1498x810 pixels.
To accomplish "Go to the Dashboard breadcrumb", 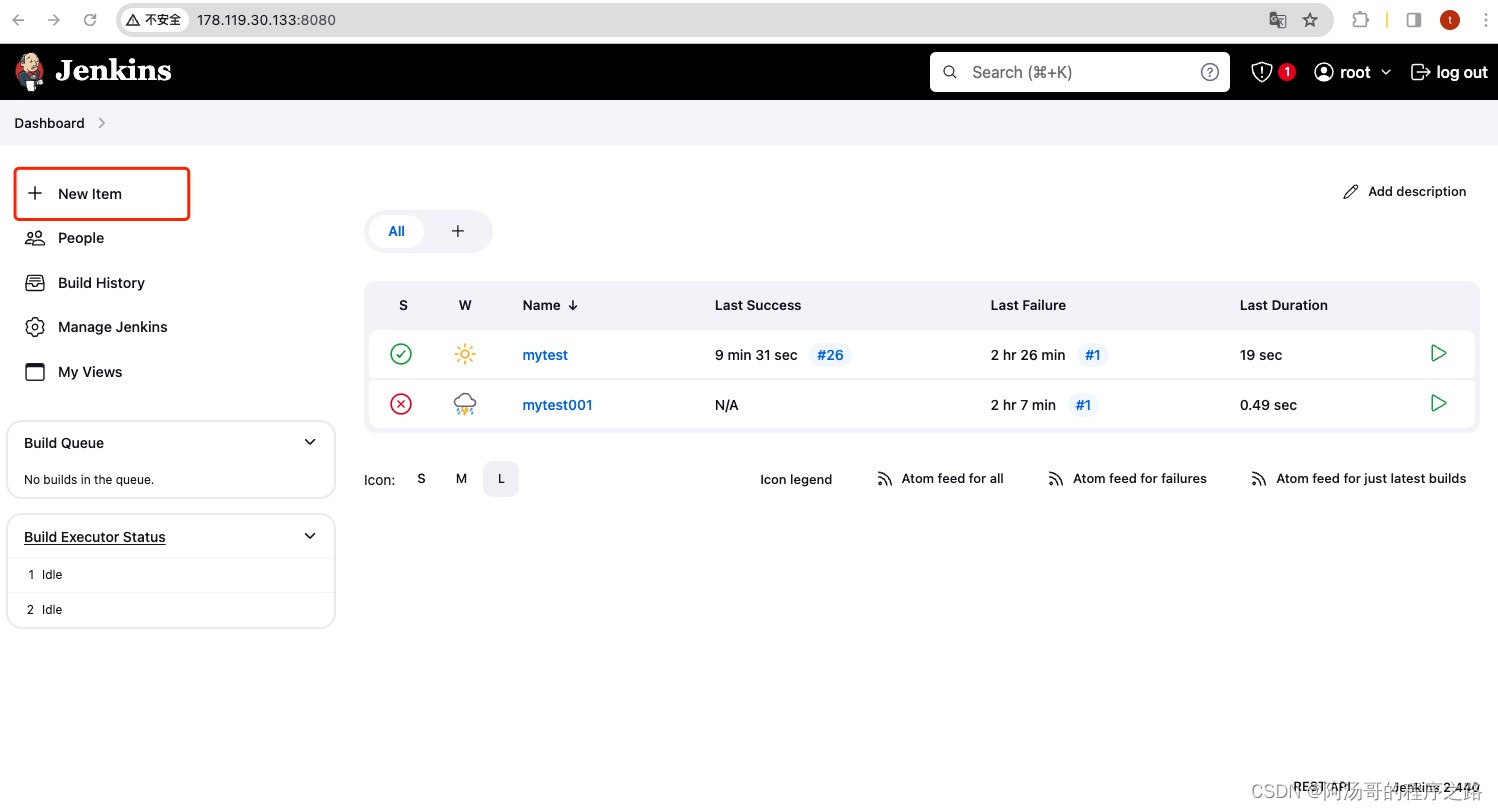I will point(49,123).
